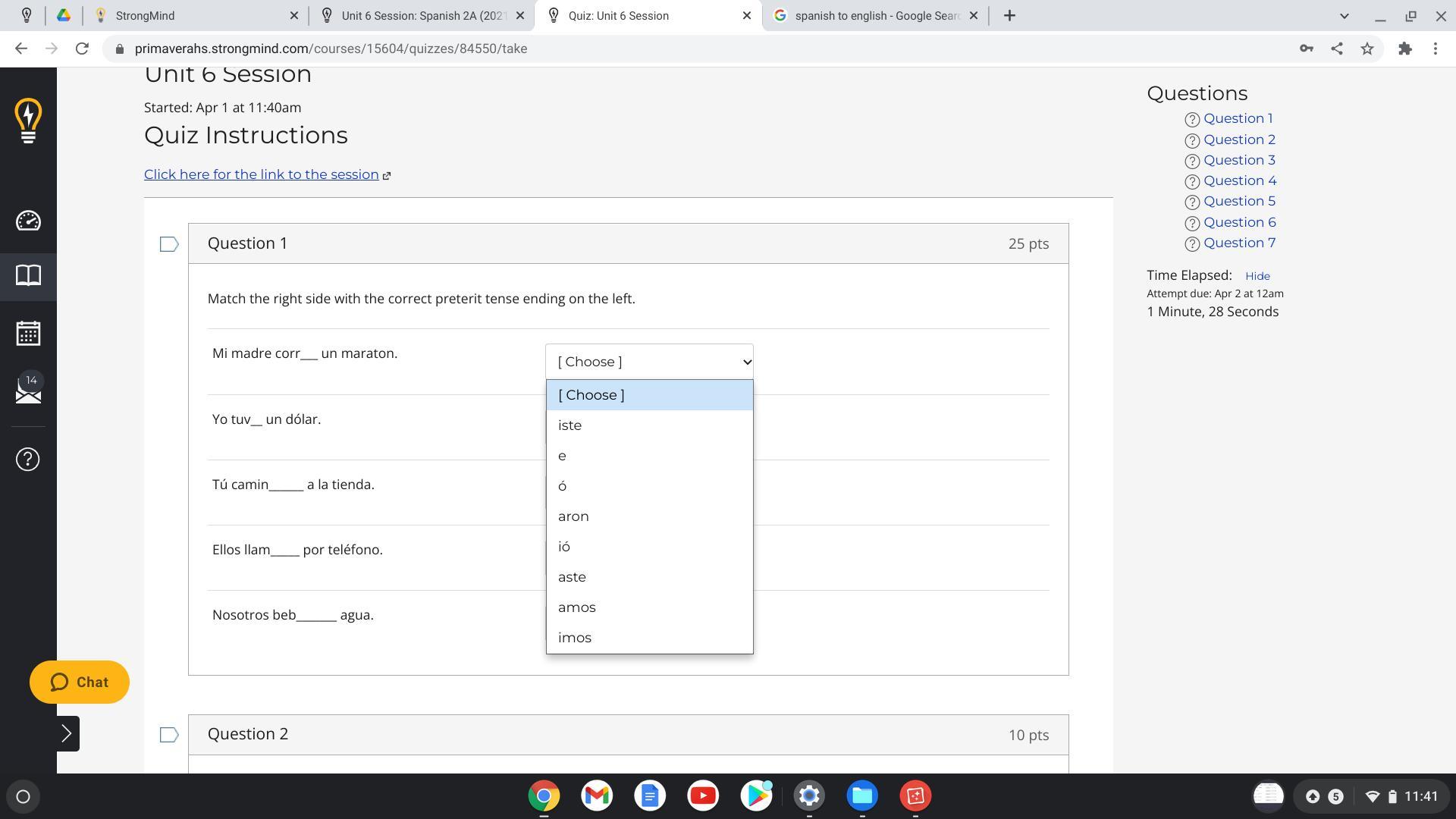The image size is (1456, 819).
Task: Jump to Question 5 in sidebar list
Action: click(x=1239, y=201)
